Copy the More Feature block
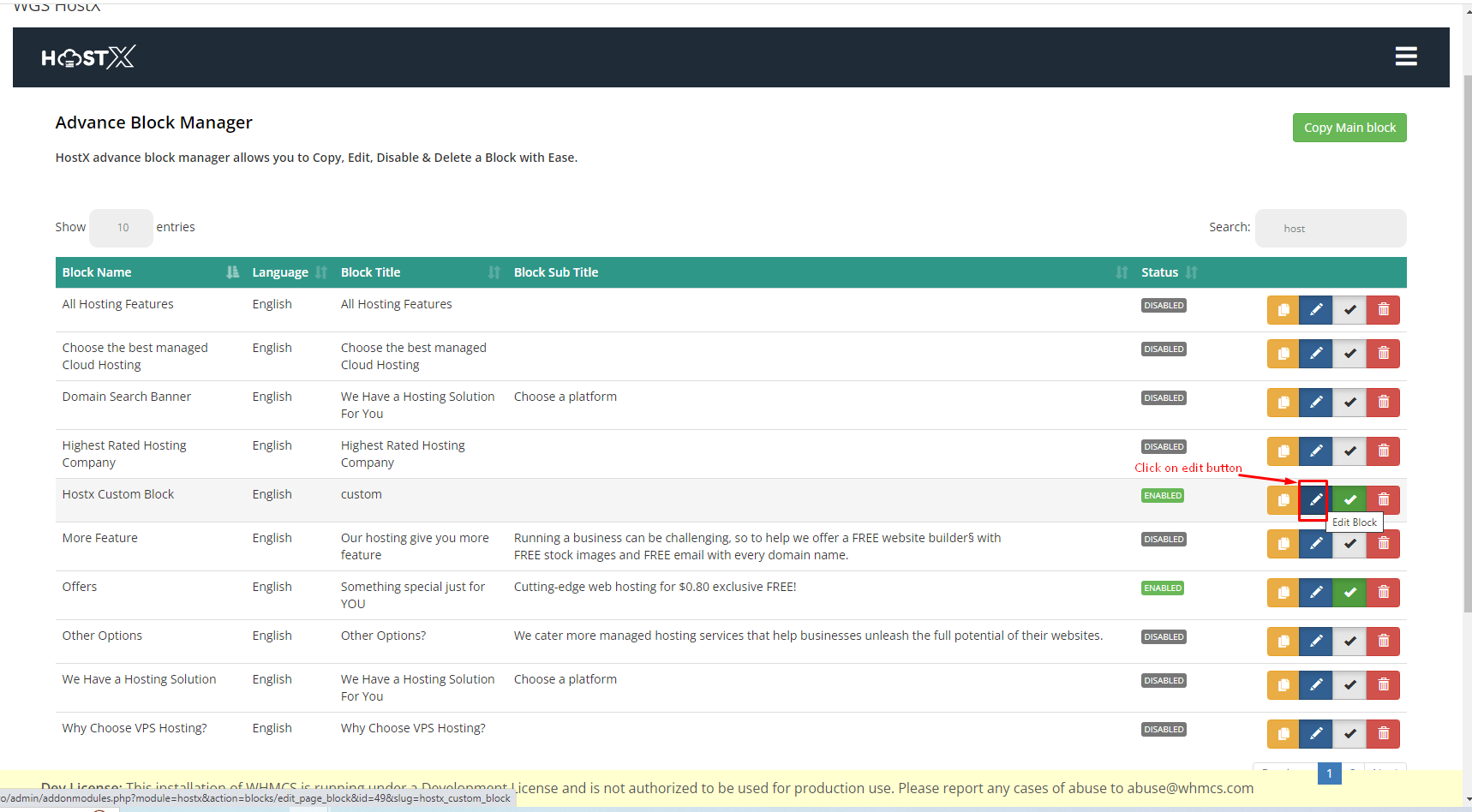1472x812 pixels. pos(1283,544)
